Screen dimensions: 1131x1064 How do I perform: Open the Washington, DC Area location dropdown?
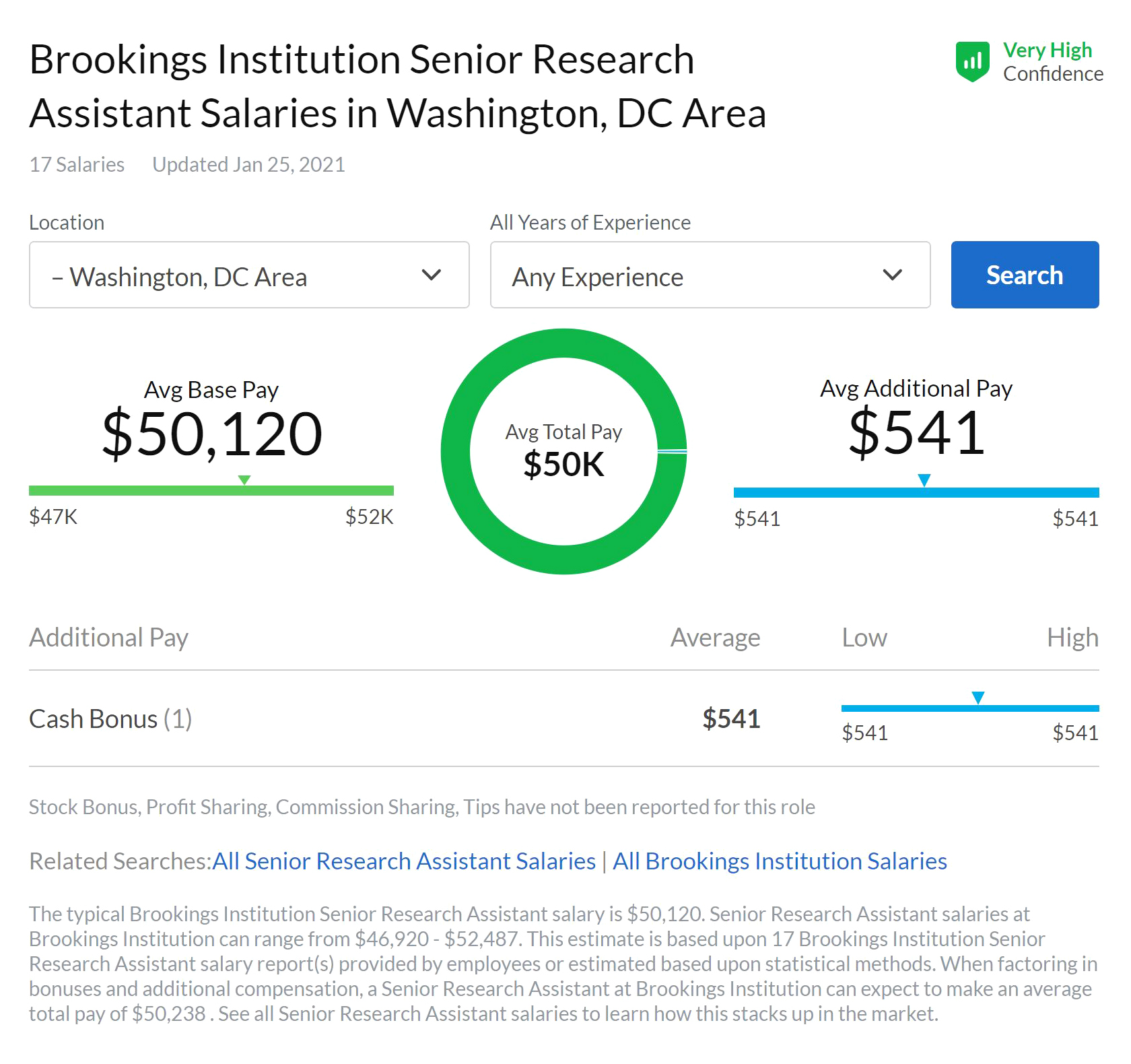click(x=249, y=275)
